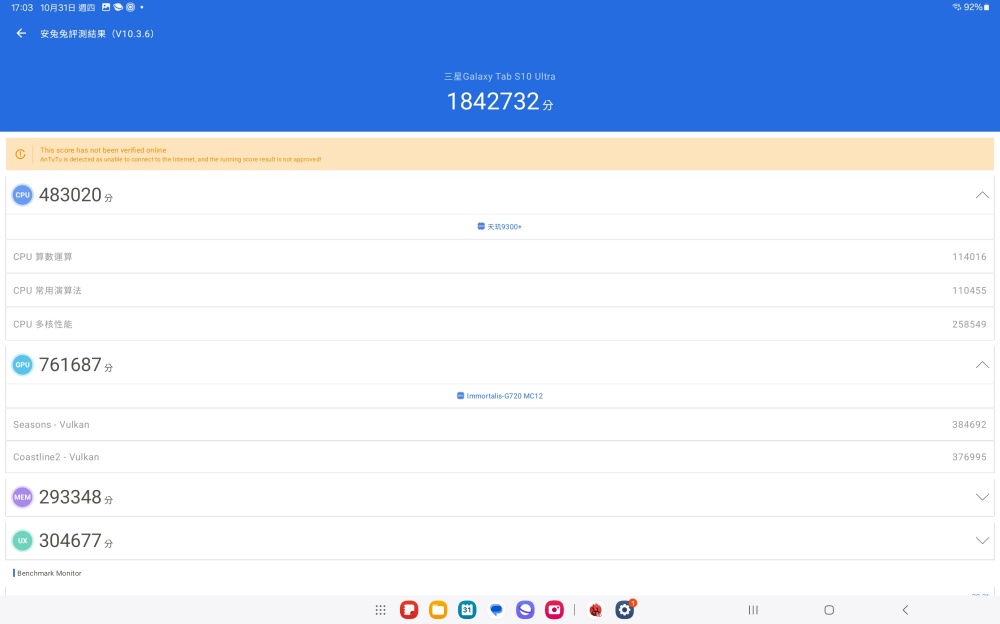Click the UX score value 304677
The height and width of the screenshot is (624, 1000).
pyautogui.click(x=70, y=540)
